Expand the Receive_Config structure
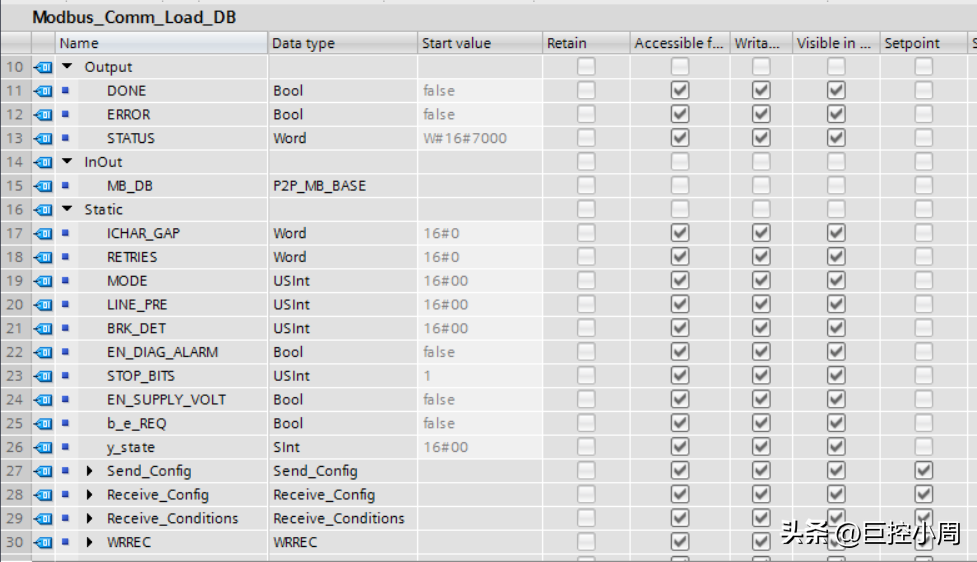This screenshot has height=562, width=977. click(x=90, y=495)
